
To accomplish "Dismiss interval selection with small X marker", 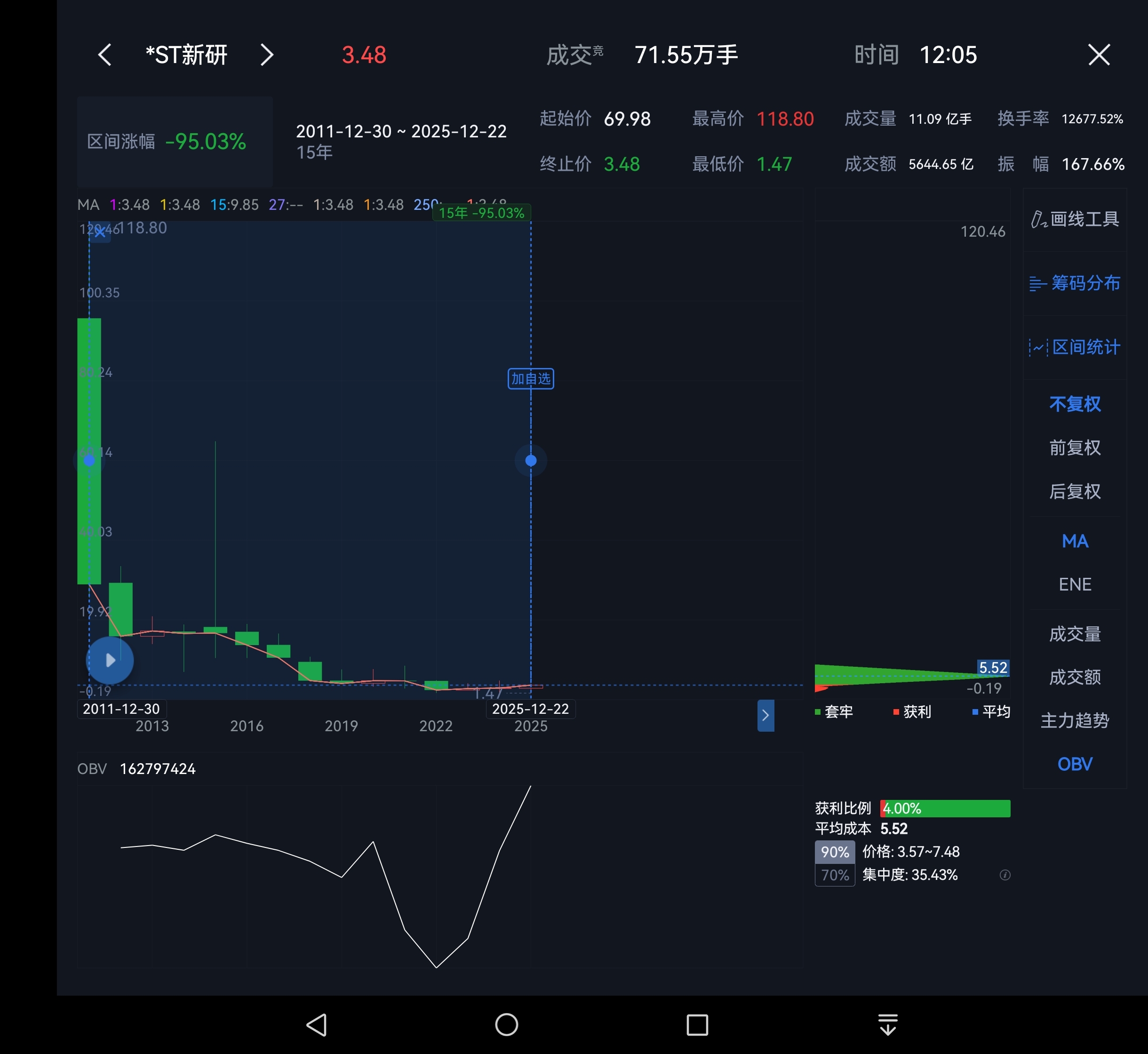I will [100, 232].
